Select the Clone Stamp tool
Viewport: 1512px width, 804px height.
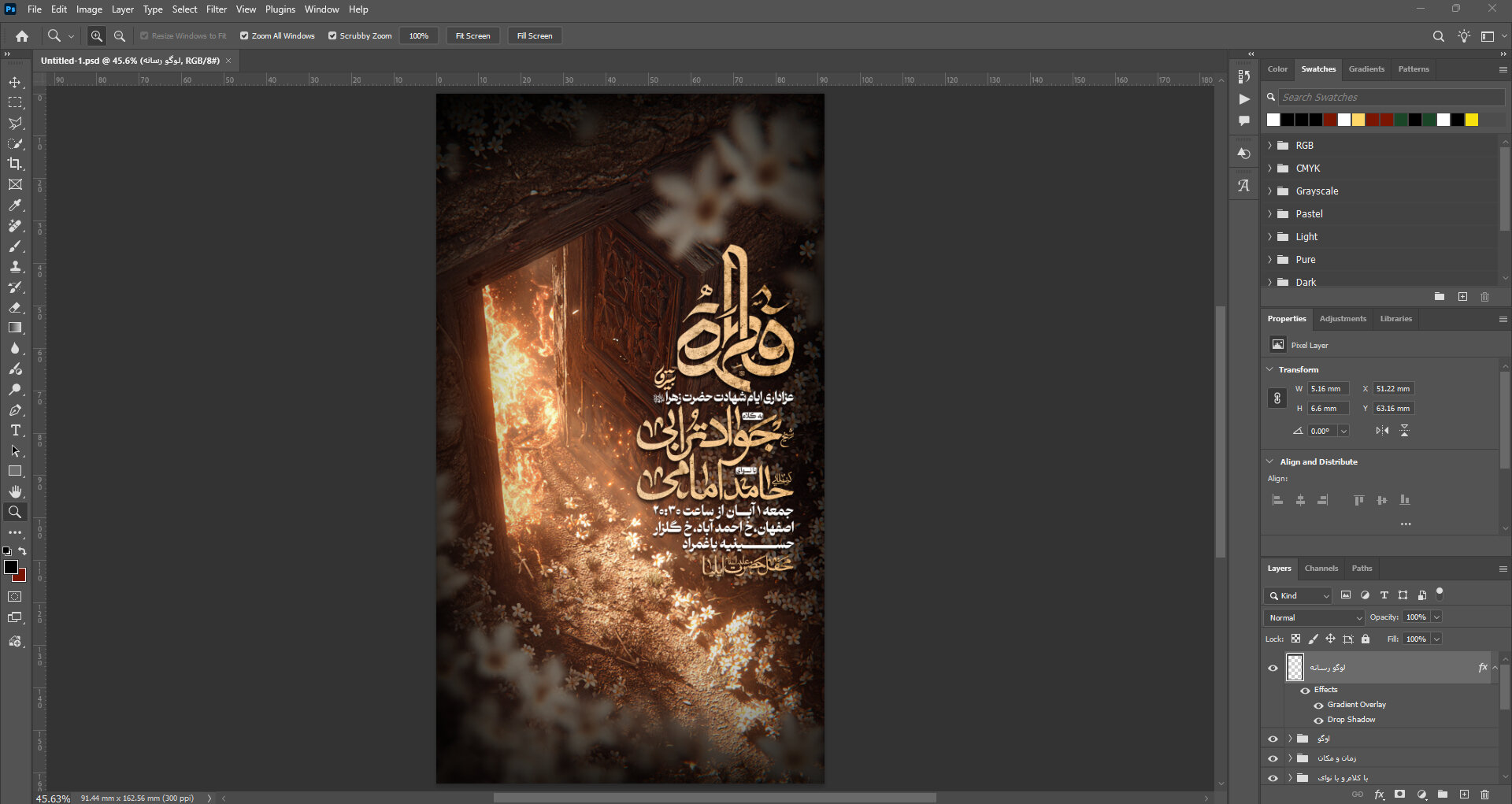click(15, 266)
